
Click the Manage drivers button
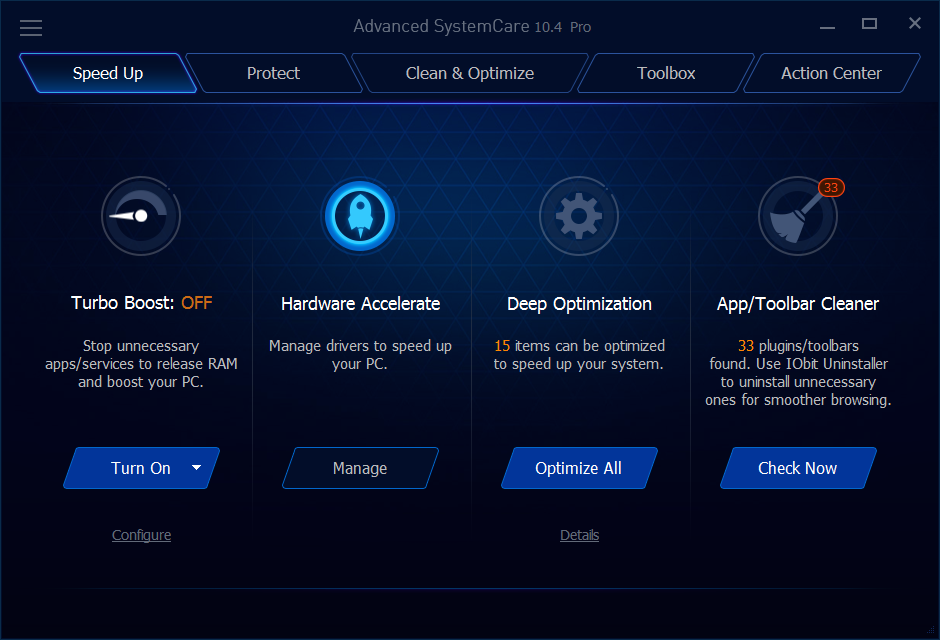click(360, 468)
